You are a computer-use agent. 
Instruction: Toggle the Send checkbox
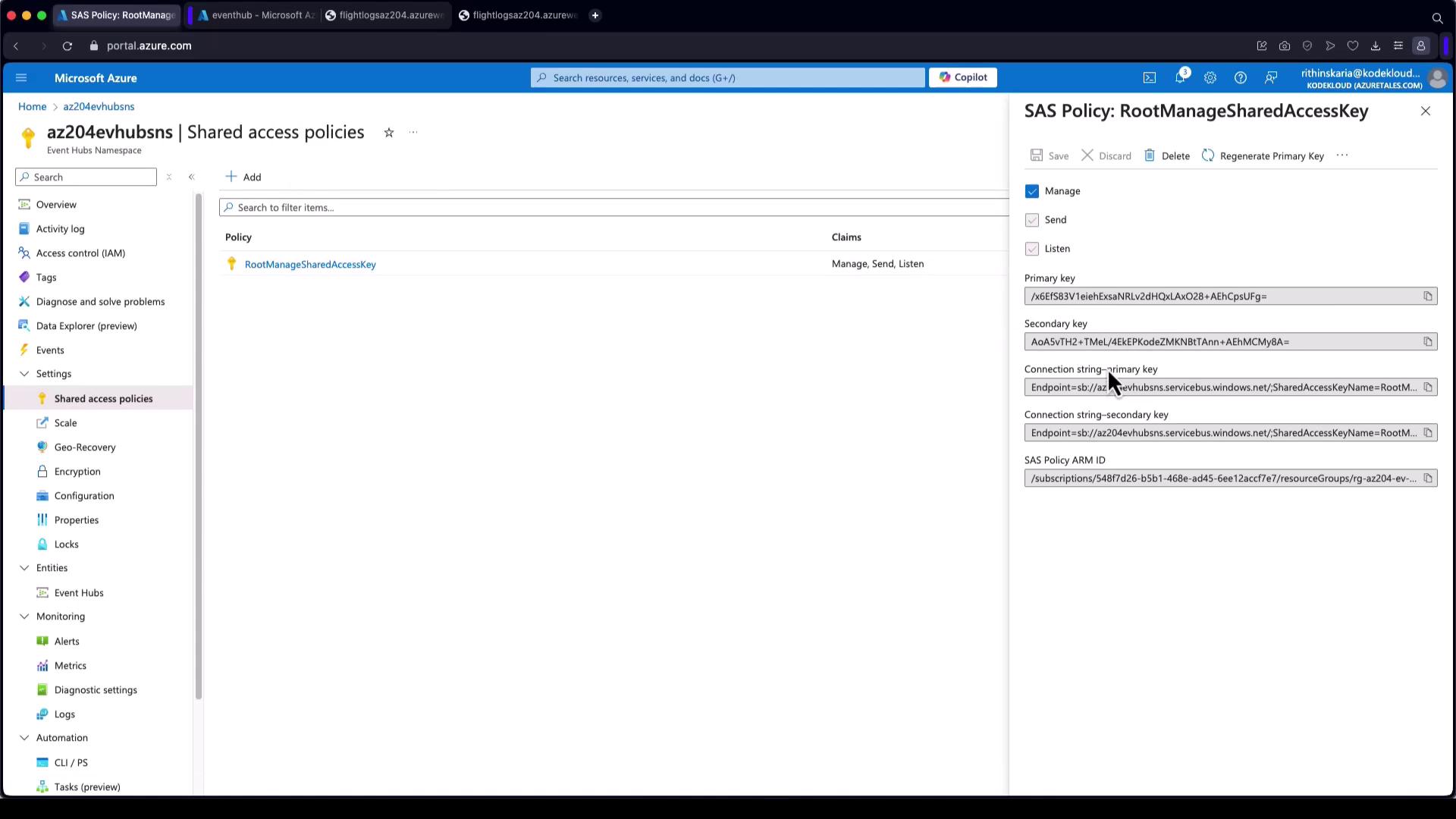(x=1032, y=220)
